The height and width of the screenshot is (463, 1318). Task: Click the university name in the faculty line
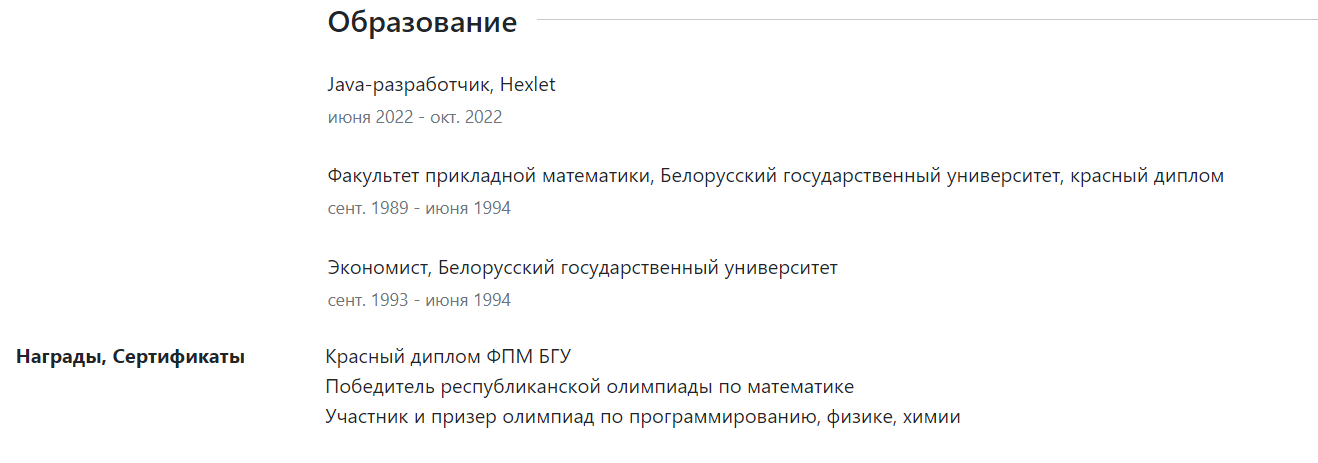tap(861, 176)
